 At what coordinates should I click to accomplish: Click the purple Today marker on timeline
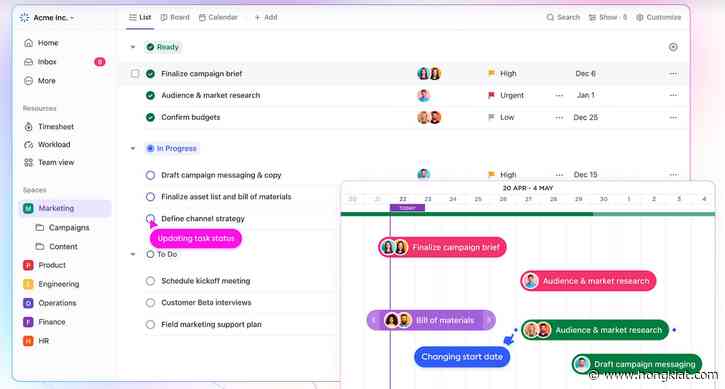(407, 208)
